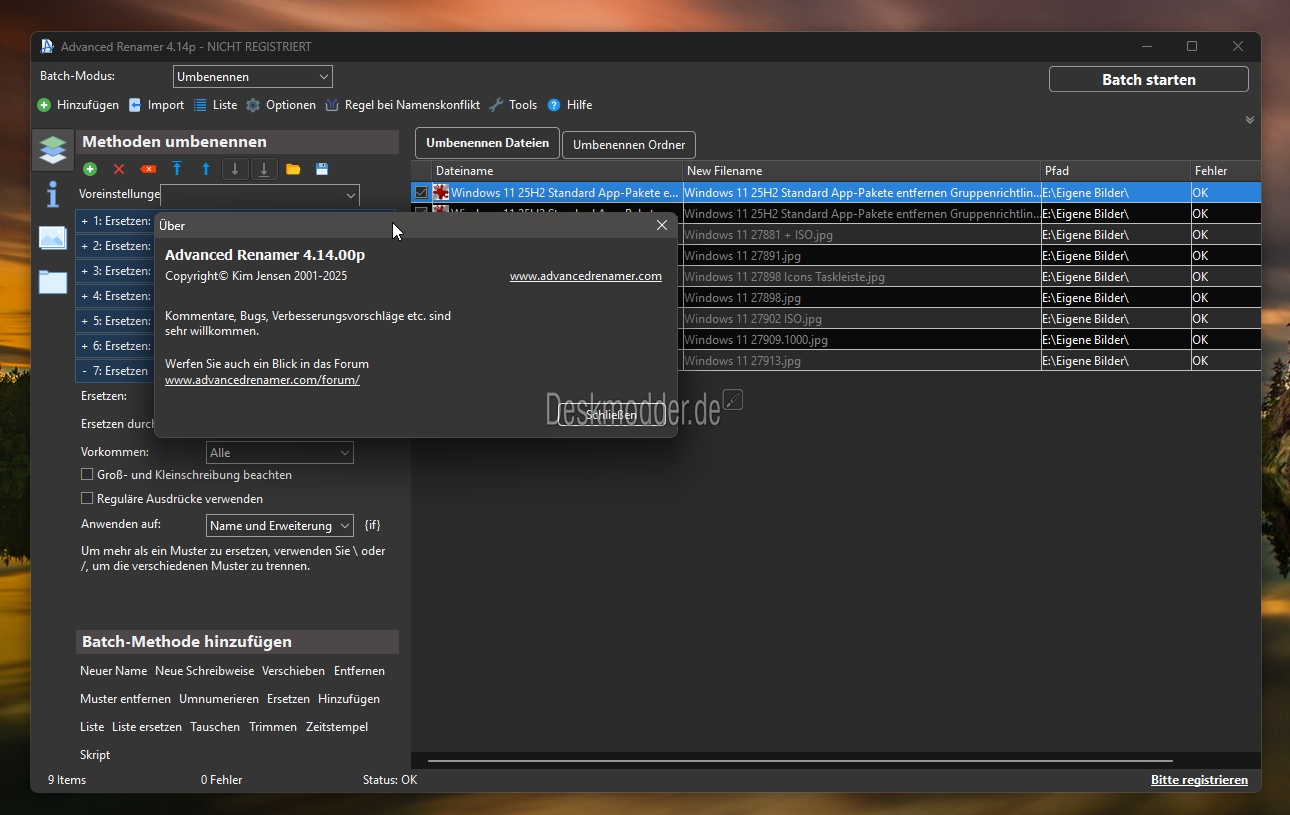Switch to Umbenennen Dateien tab

487,143
